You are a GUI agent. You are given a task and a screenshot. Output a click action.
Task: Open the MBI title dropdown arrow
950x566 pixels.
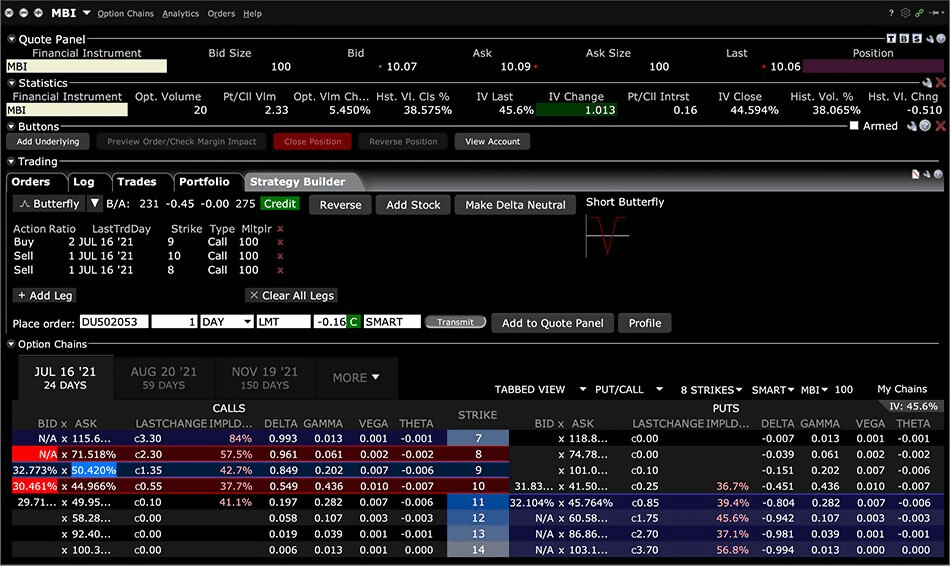coord(87,13)
